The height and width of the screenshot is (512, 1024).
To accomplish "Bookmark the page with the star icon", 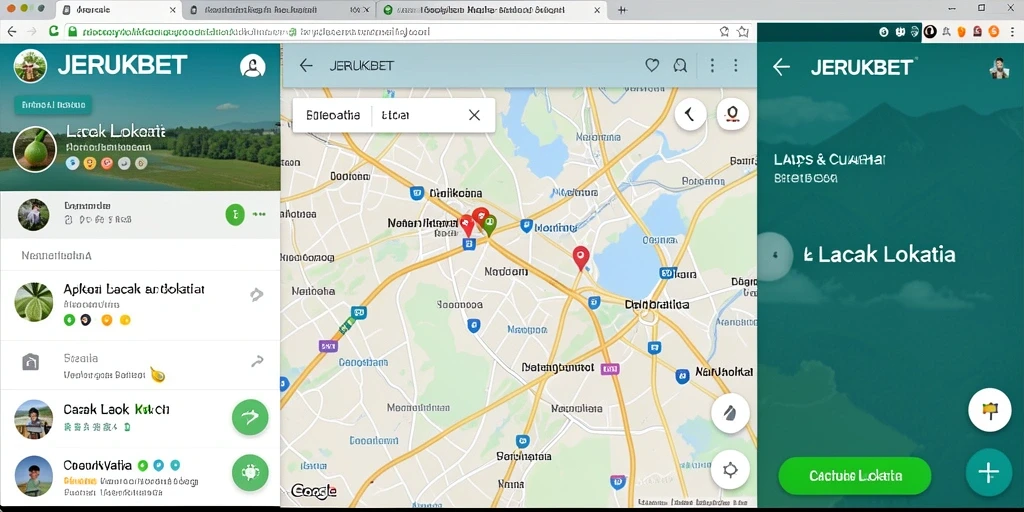I will click(x=743, y=31).
